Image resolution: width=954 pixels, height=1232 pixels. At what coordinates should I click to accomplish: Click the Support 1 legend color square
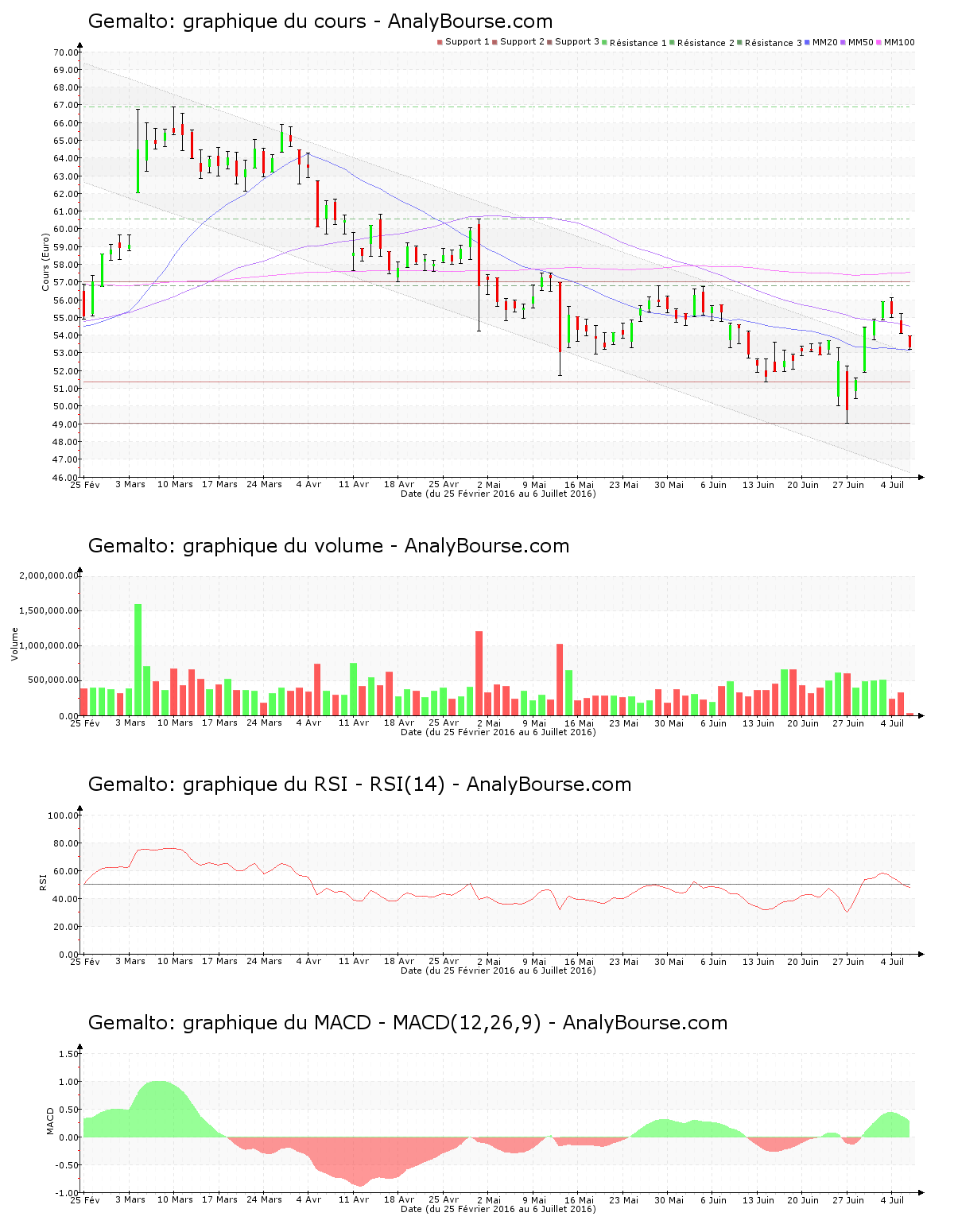[440, 42]
